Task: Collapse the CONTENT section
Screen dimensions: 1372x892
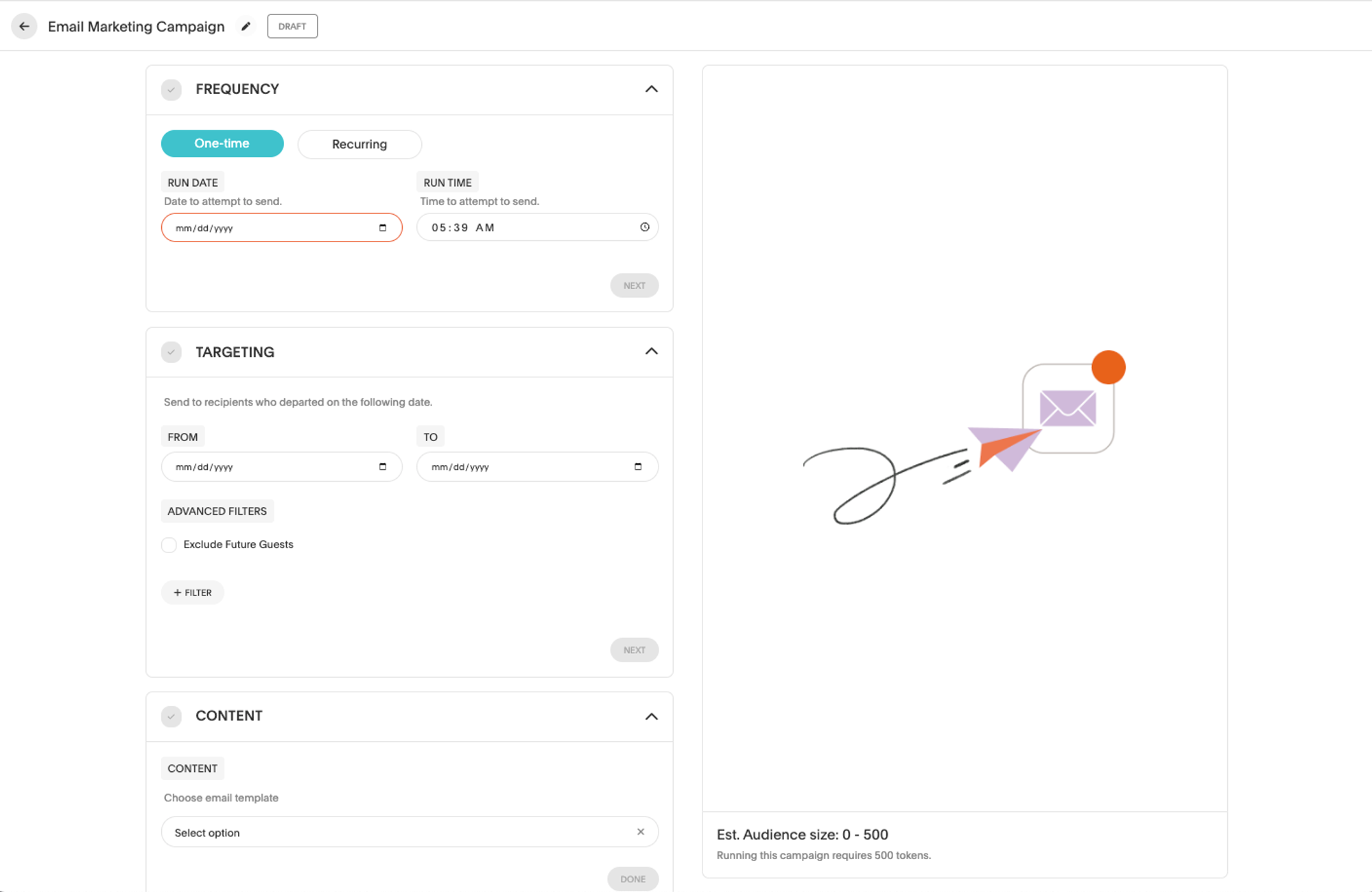Action: pos(651,715)
